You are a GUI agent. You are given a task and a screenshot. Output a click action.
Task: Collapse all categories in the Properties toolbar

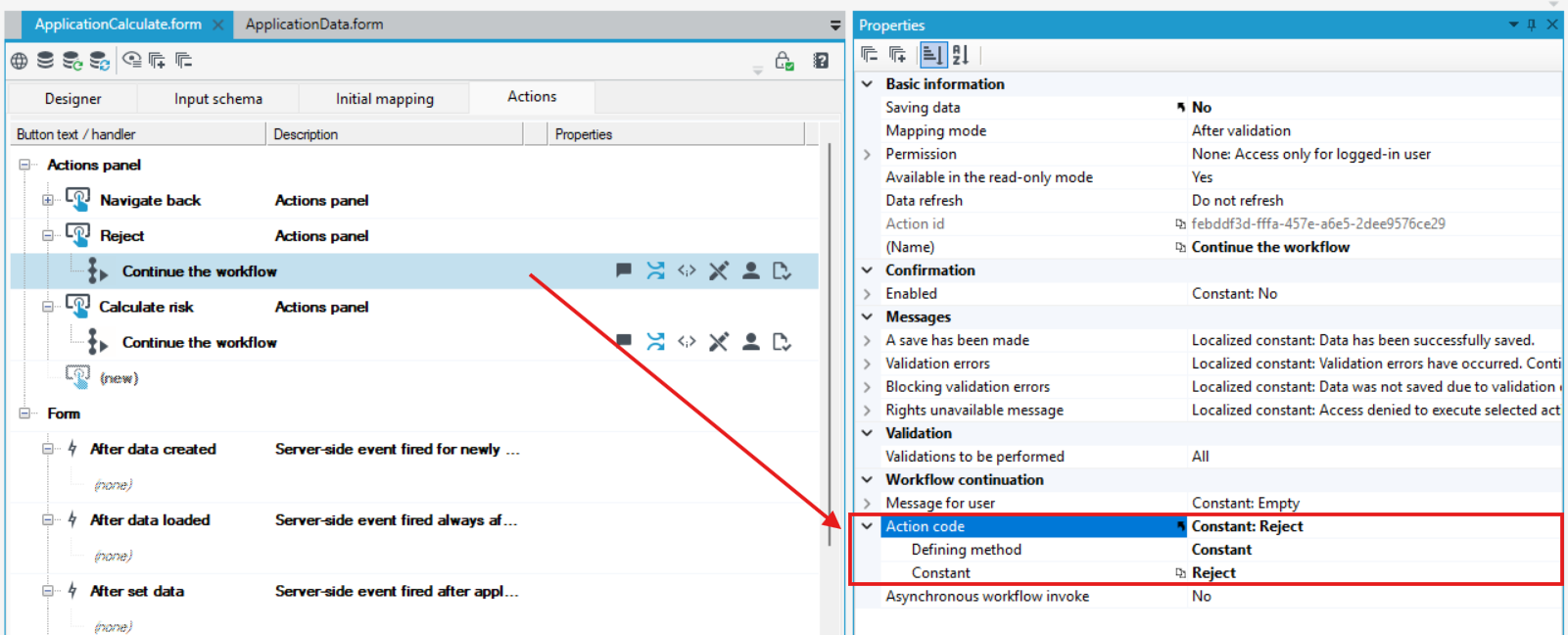tap(870, 55)
